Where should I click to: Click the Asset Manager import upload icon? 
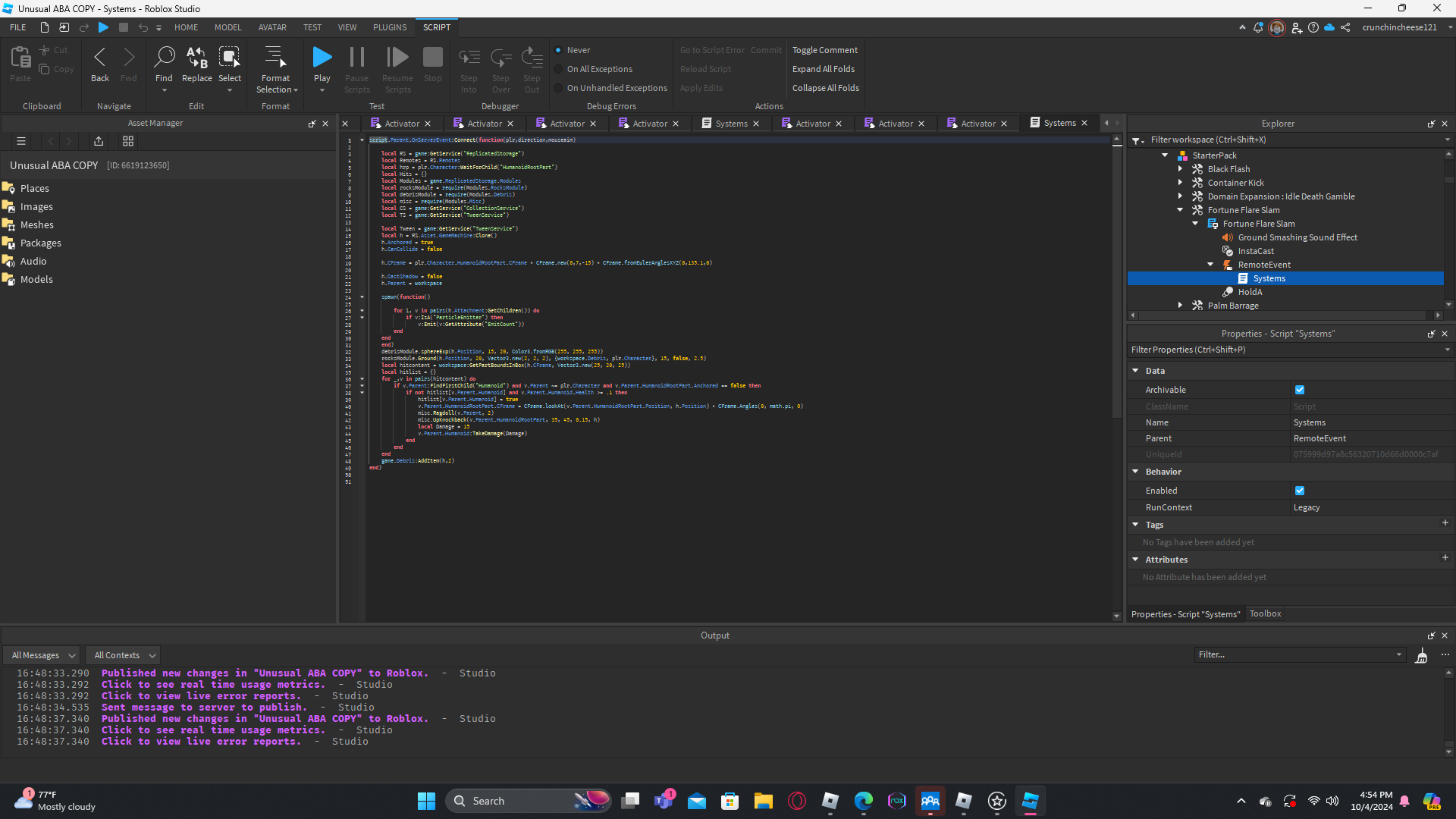coord(99,141)
